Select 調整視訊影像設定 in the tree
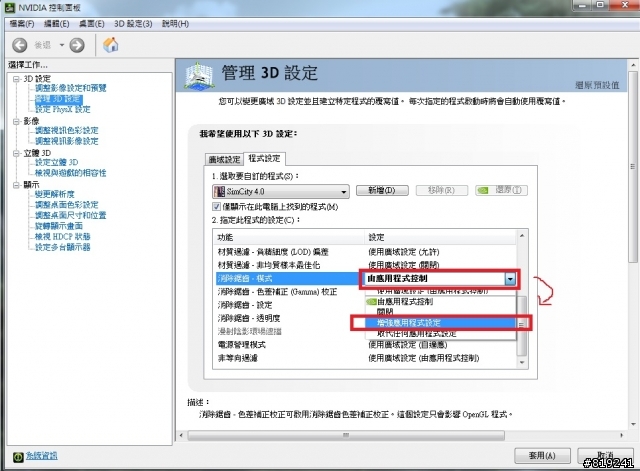 click(67, 141)
